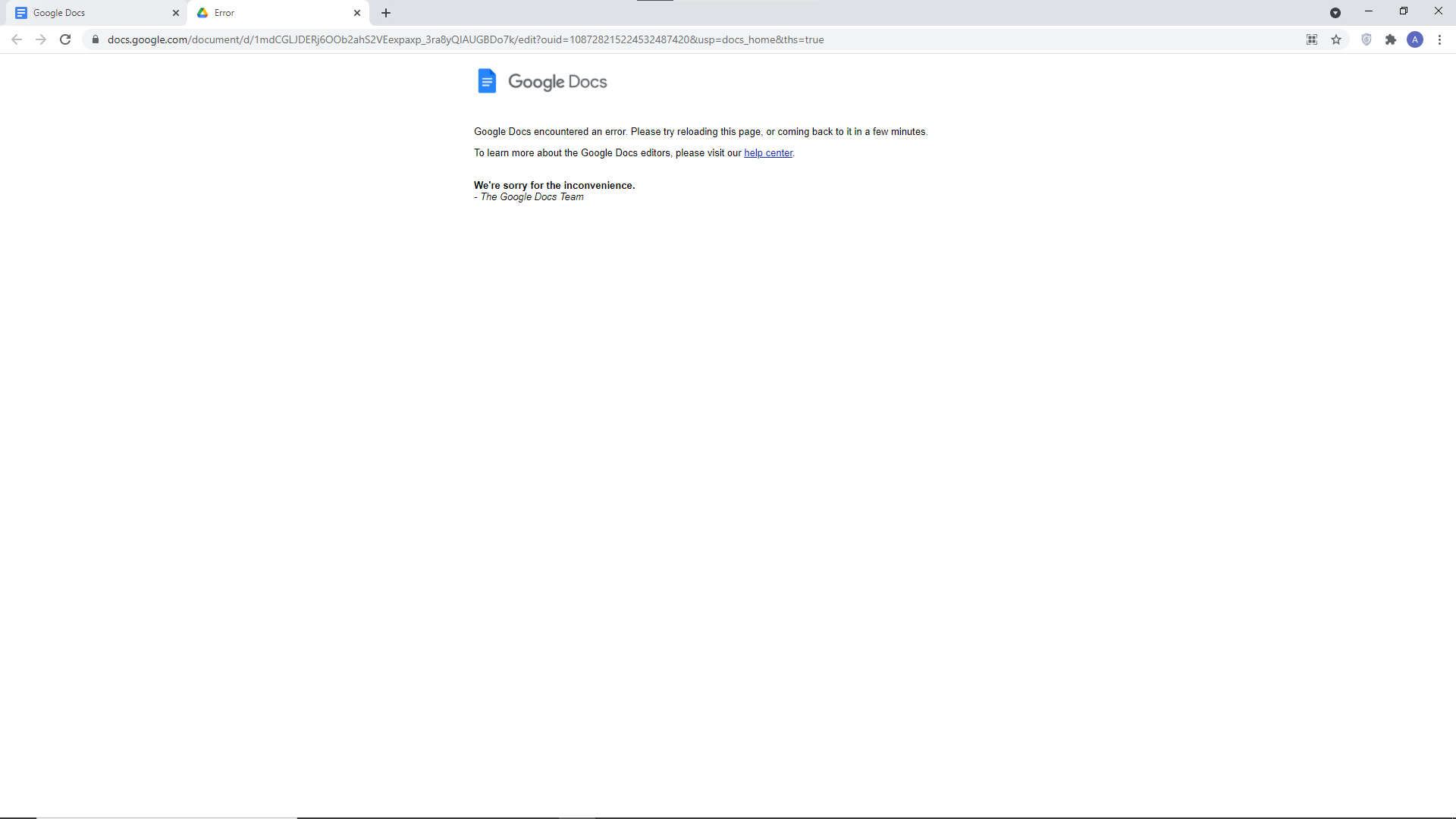Switch to the Google Docs tab
This screenshot has width=1456, height=819.
95,13
